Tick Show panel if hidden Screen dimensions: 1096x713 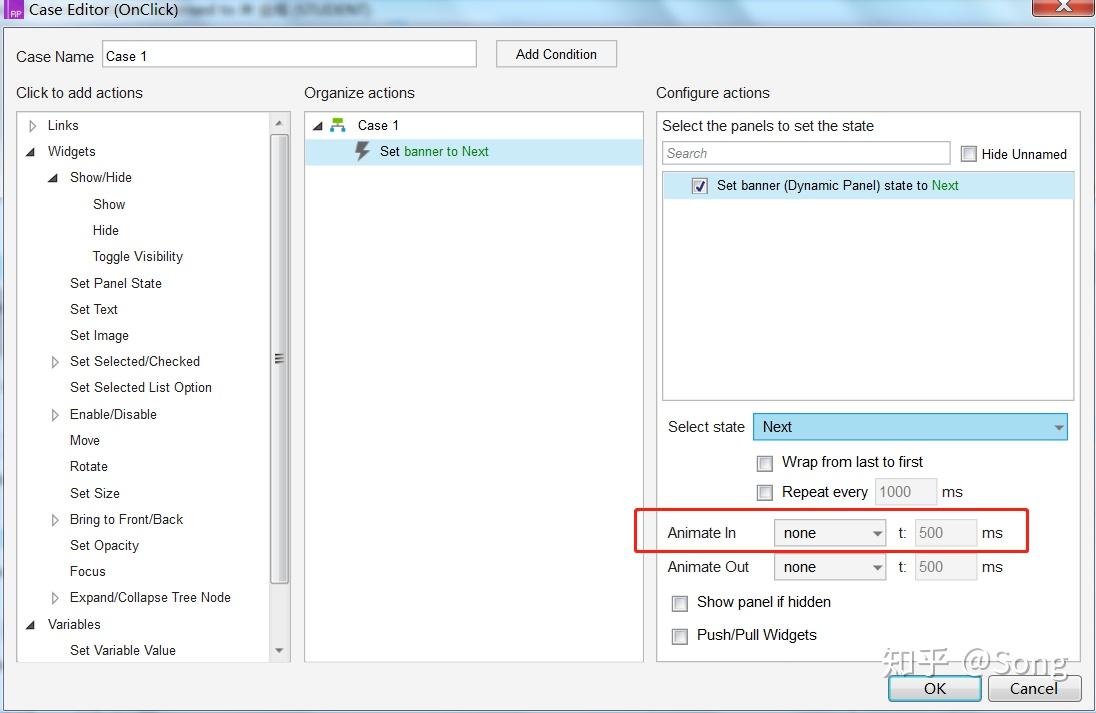click(679, 603)
